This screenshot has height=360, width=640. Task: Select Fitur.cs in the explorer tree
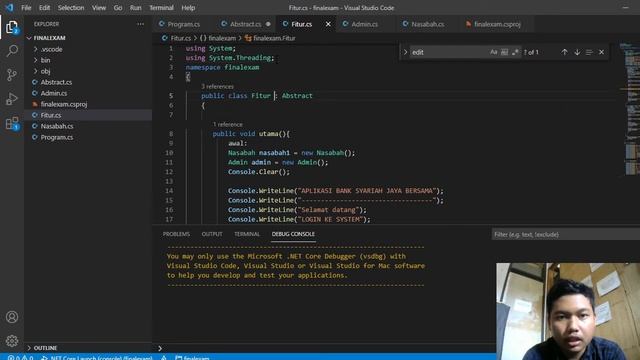pos(51,115)
